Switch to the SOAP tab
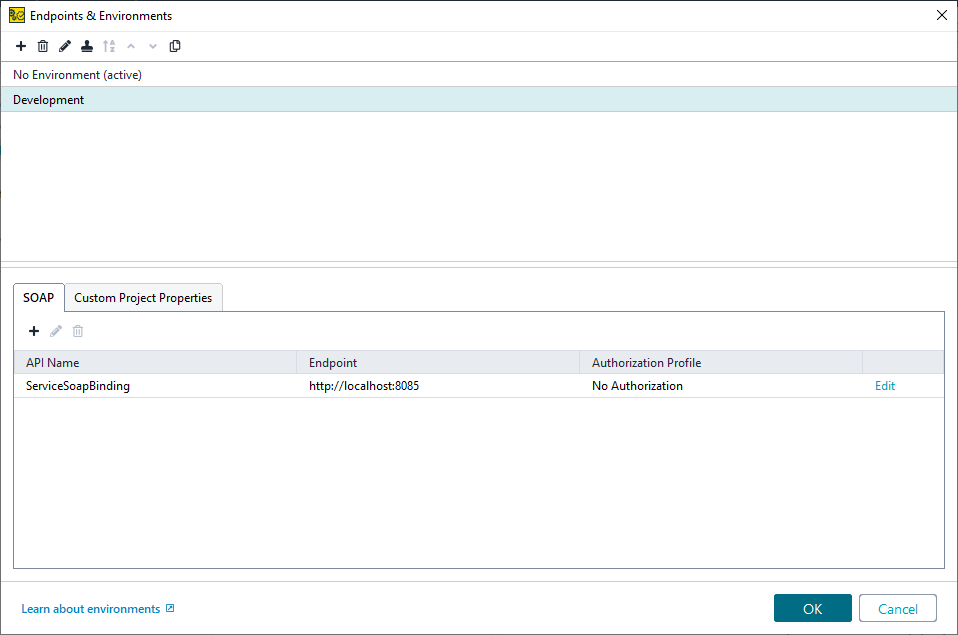The width and height of the screenshot is (958, 635). click(x=38, y=297)
